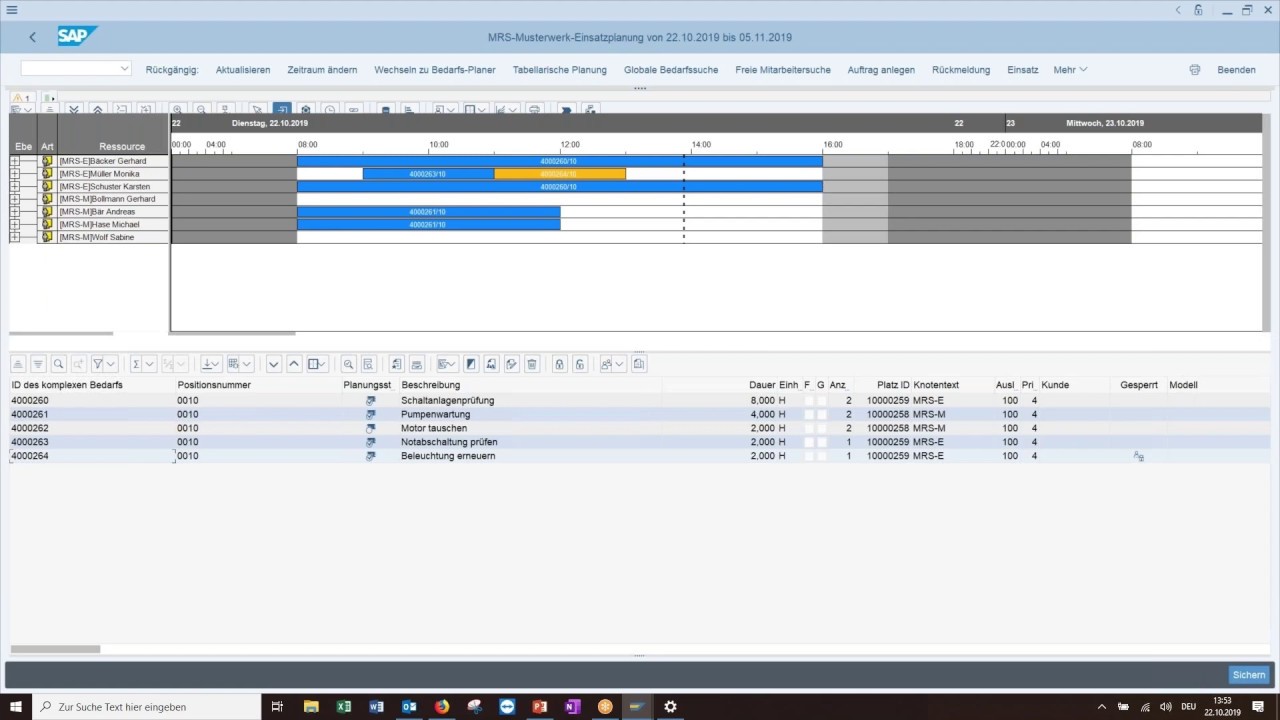1280x720 pixels.
Task: Open Excel from the Windows taskbar
Action: [343, 706]
